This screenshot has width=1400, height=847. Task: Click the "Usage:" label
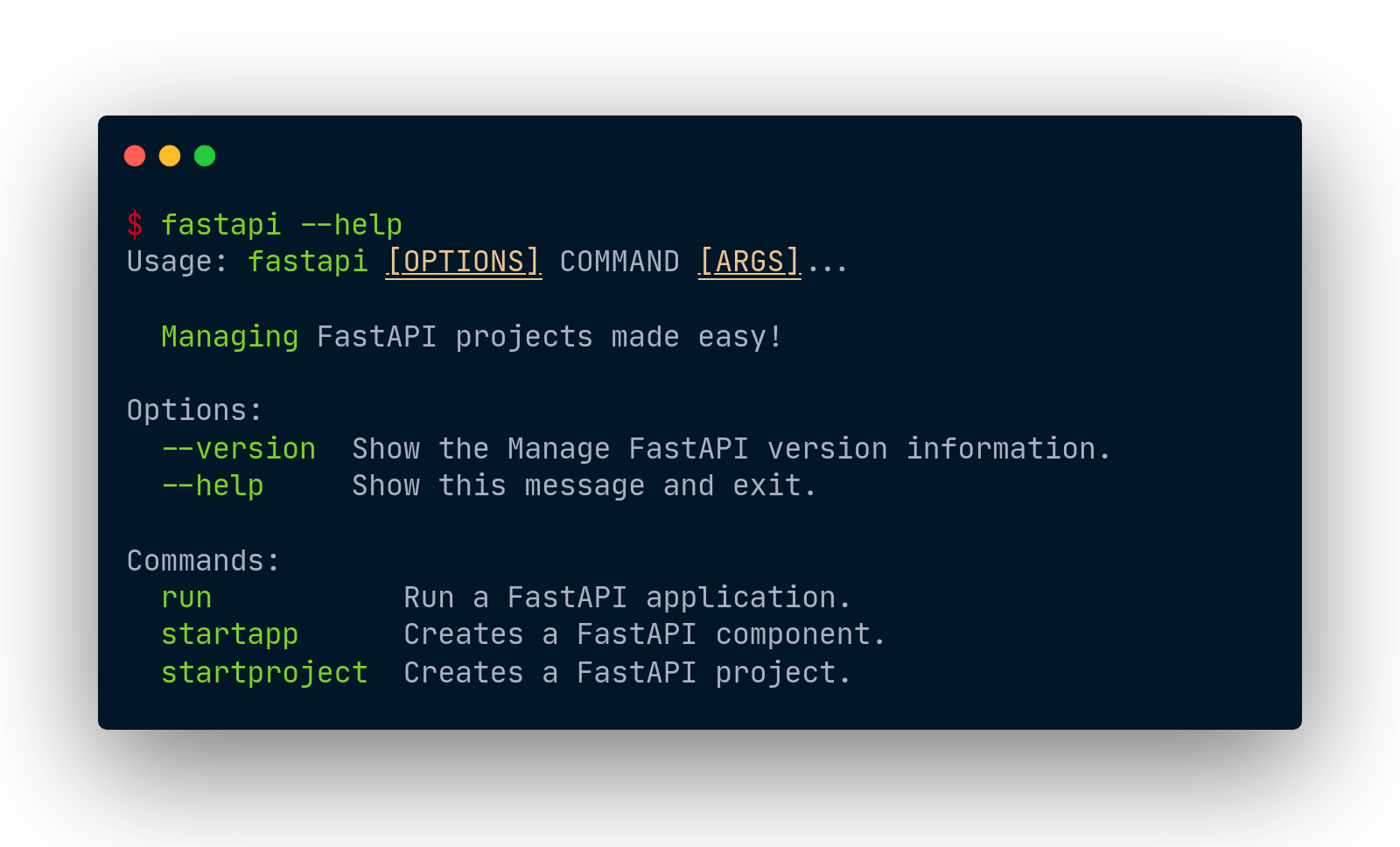pos(177,262)
